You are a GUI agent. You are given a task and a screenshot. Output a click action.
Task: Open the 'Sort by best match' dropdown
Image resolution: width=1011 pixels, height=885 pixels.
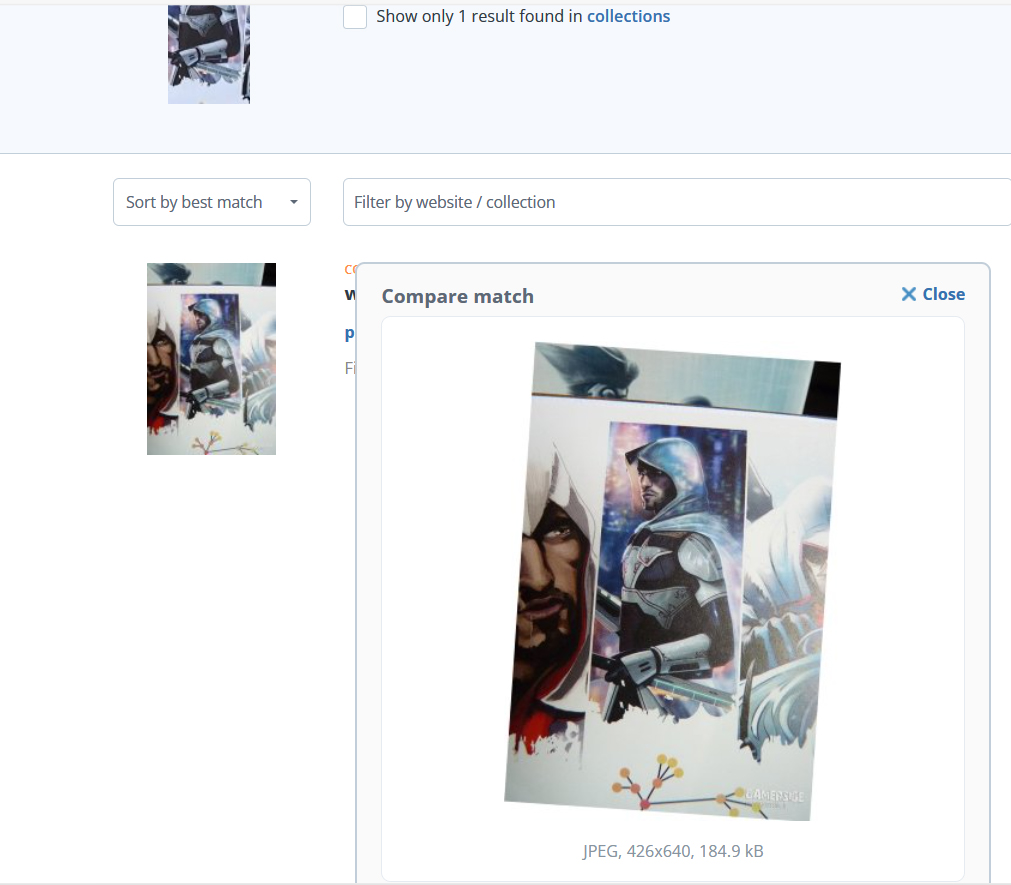(211, 202)
